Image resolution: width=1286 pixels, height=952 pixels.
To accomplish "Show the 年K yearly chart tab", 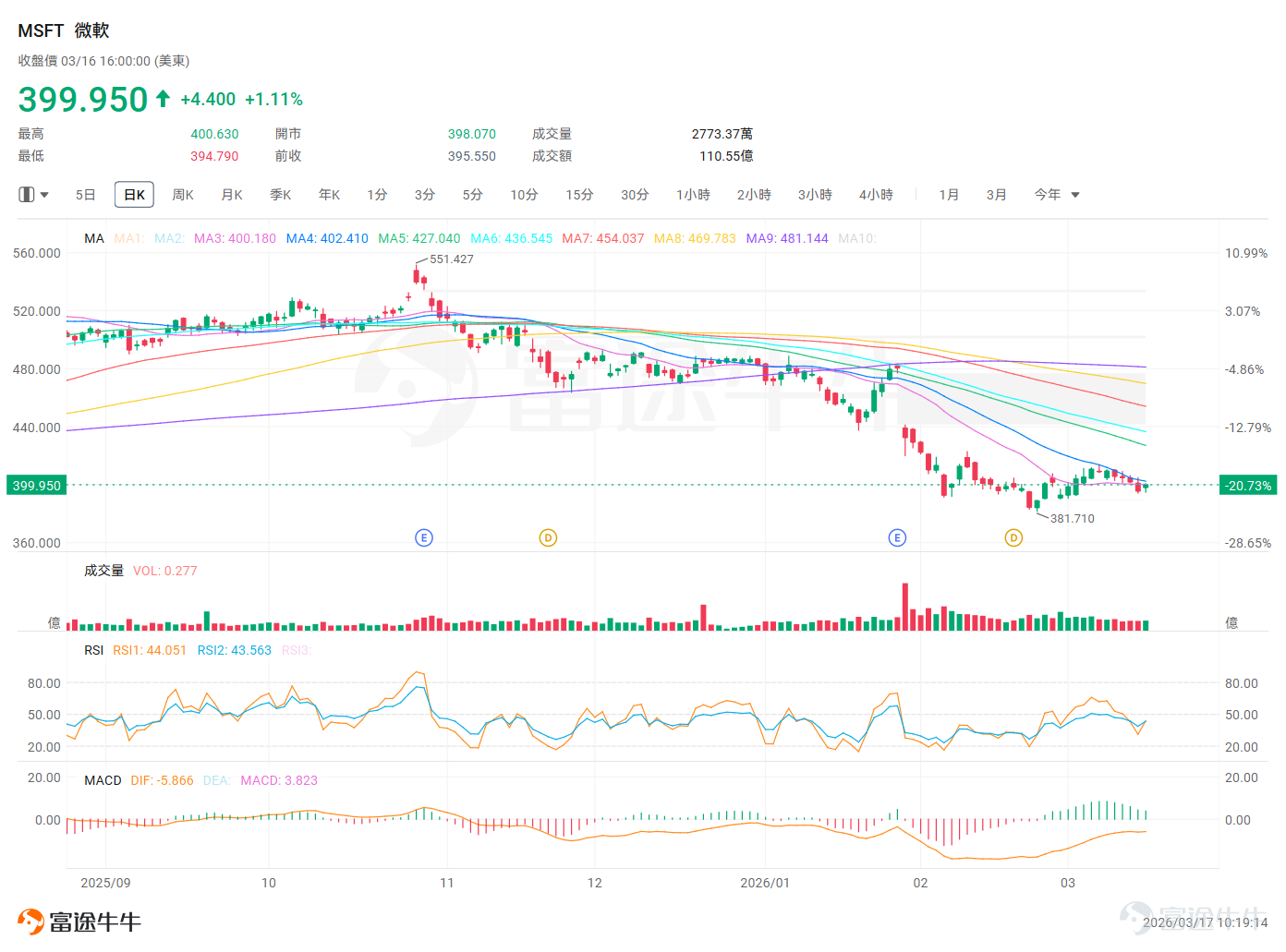I will 330,195.
